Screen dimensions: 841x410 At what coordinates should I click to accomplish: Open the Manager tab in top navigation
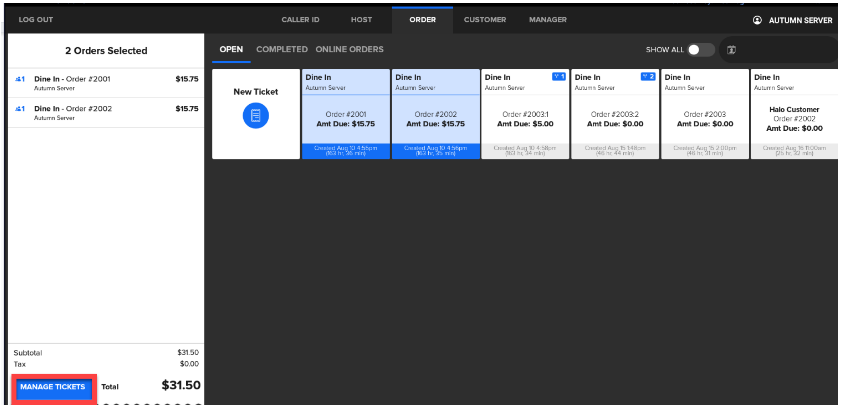(x=547, y=20)
